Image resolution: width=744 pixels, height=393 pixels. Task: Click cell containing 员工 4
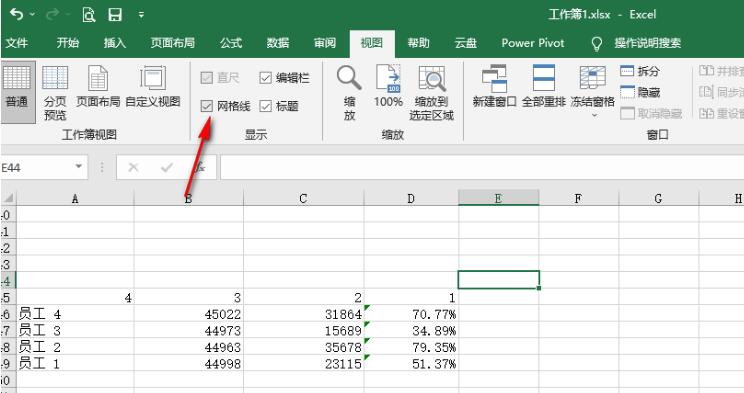point(75,314)
